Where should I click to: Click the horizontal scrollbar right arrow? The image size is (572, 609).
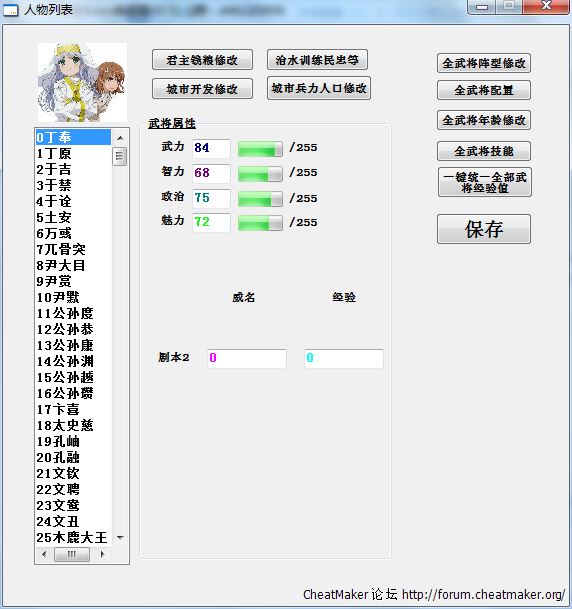[103, 554]
